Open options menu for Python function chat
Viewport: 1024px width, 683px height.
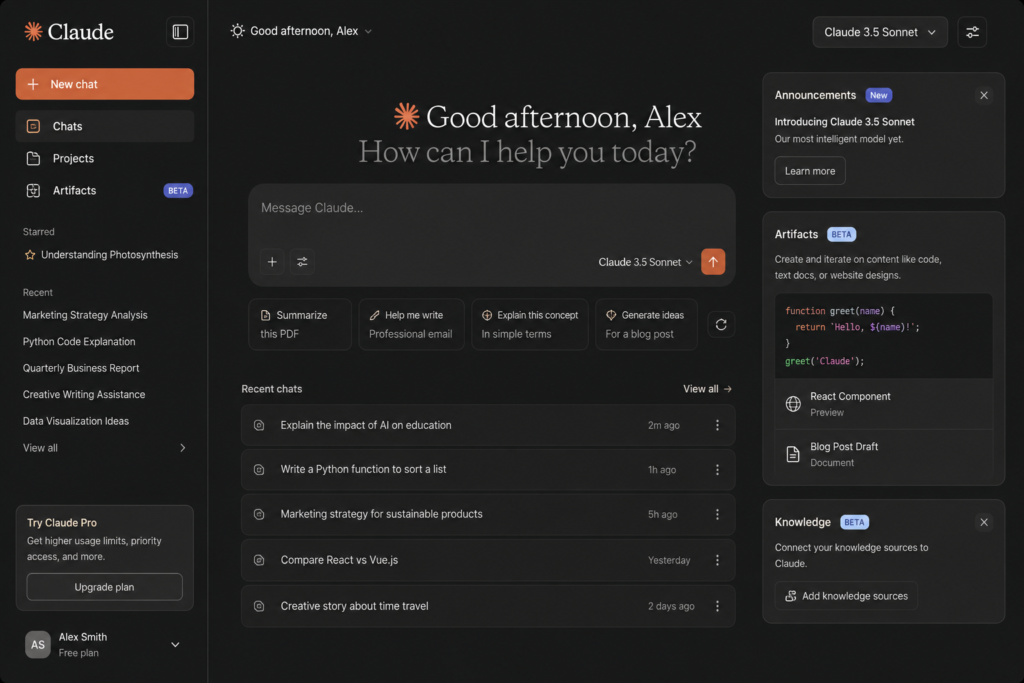click(x=717, y=469)
